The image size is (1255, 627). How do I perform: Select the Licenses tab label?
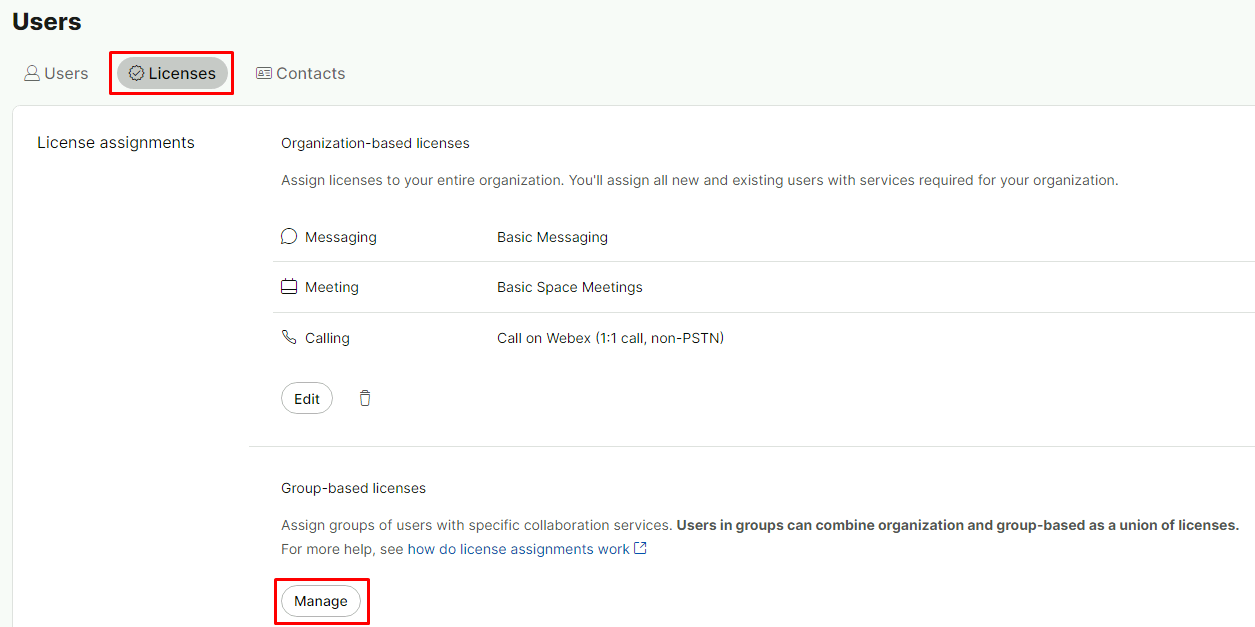(182, 73)
